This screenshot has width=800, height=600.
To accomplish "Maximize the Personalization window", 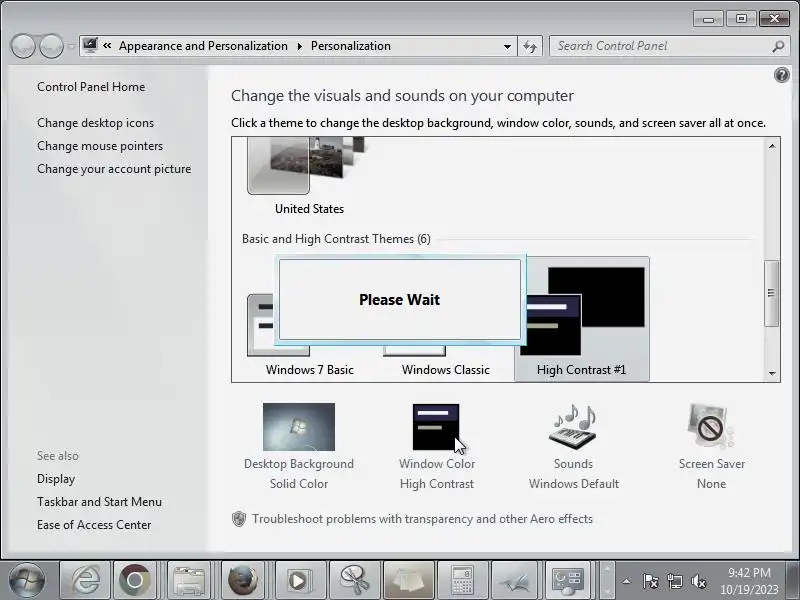I will coord(741,19).
